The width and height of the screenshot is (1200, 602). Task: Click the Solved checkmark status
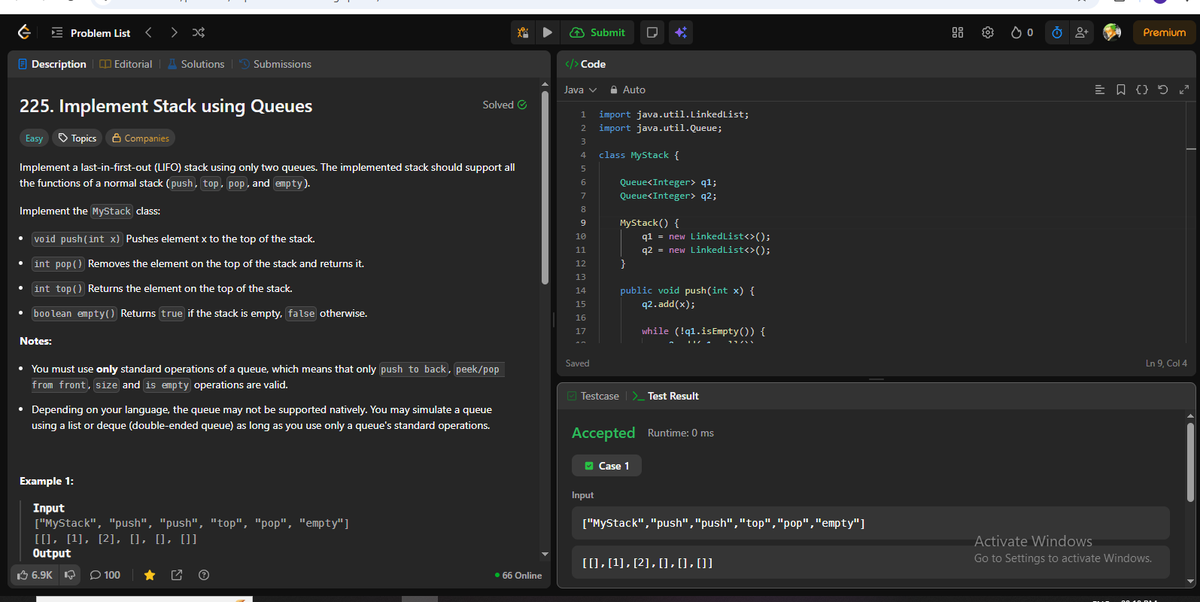(x=504, y=105)
